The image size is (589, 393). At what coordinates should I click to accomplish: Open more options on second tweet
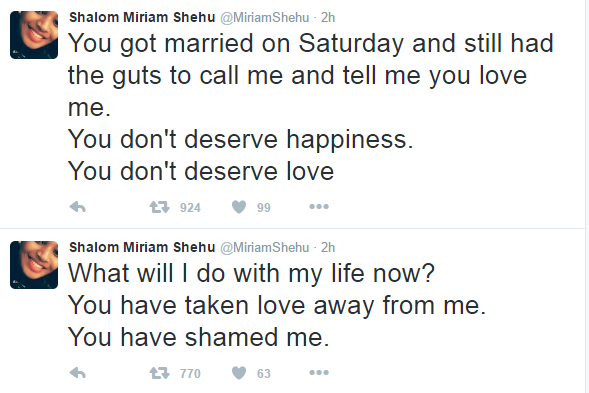pos(319,373)
